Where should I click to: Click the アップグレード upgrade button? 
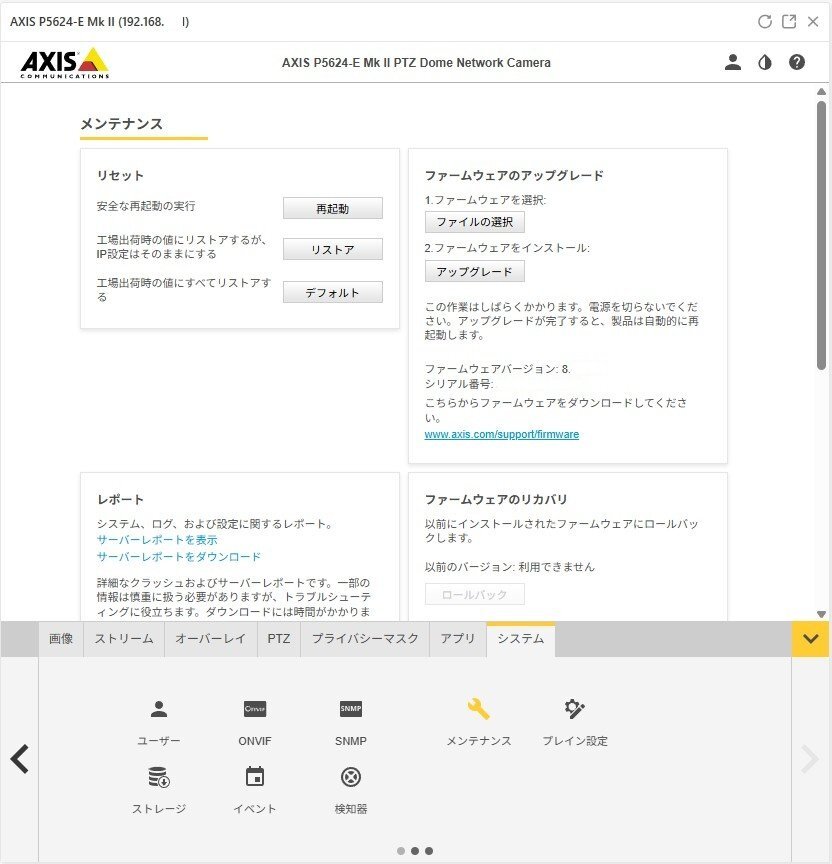tap(474, 271)
